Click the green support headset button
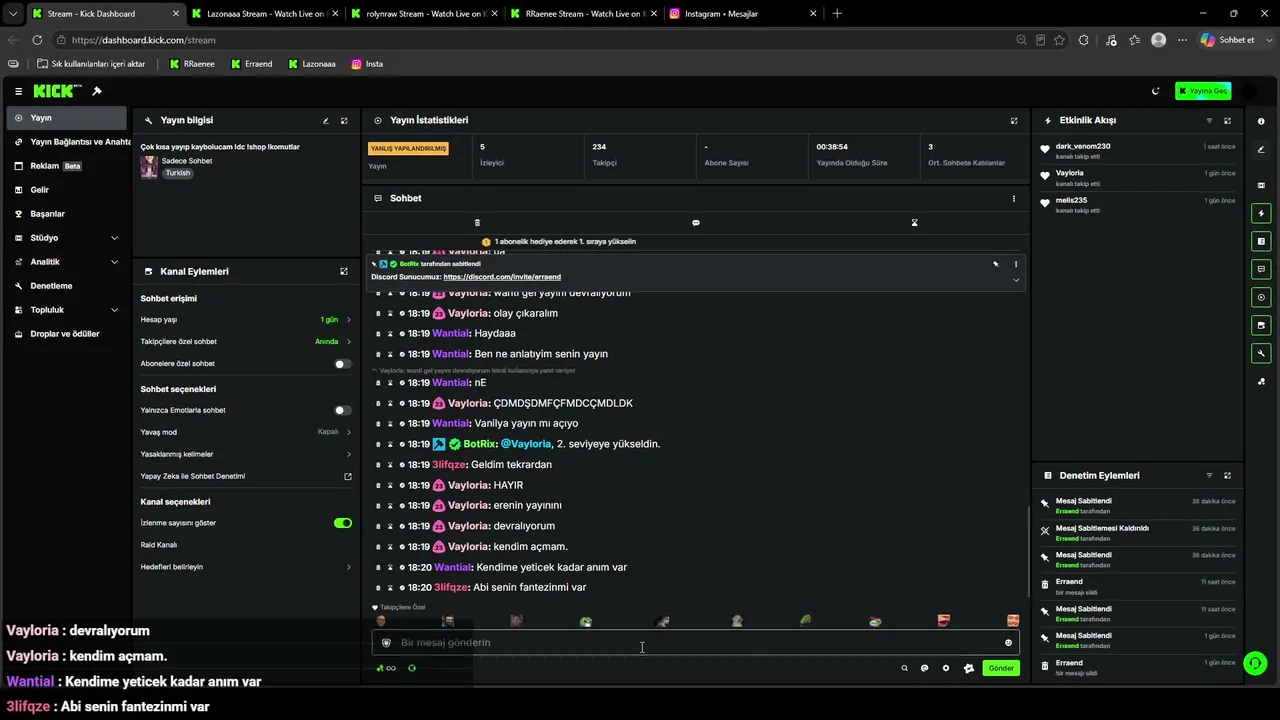The image size is (1280, 720). click(x=1254, y=663)
